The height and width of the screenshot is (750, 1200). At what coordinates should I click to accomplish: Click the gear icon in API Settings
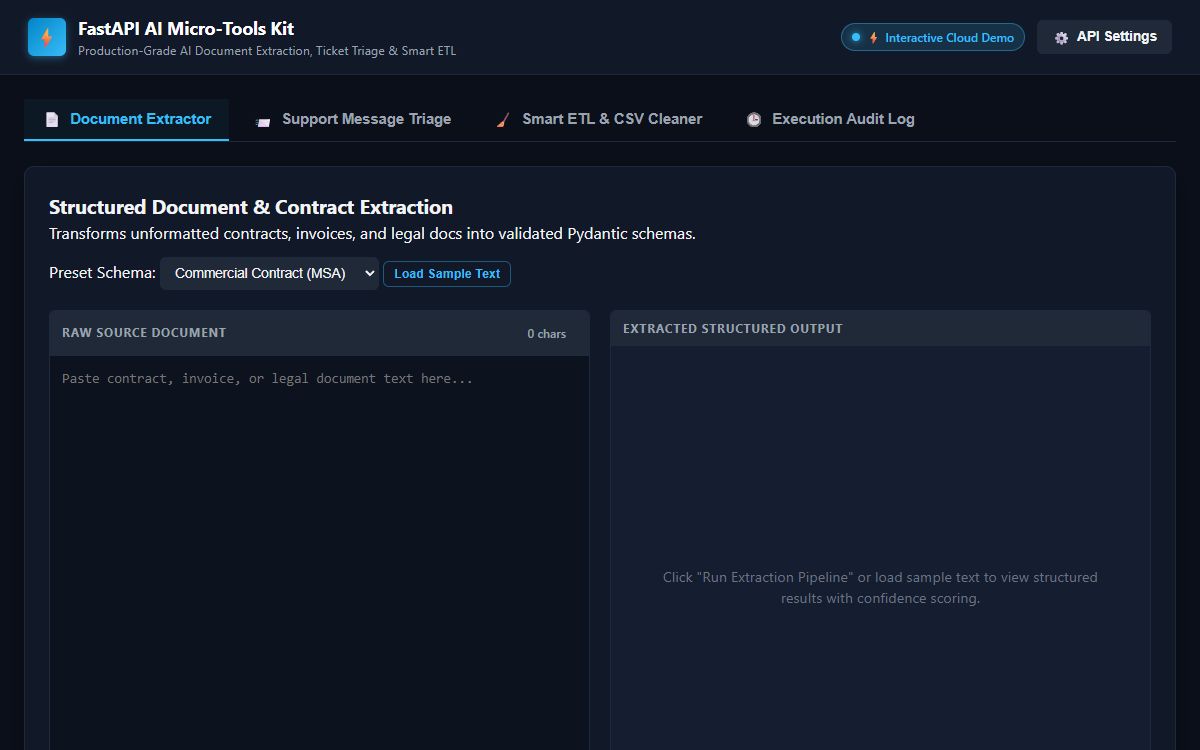coord(1061,37)
